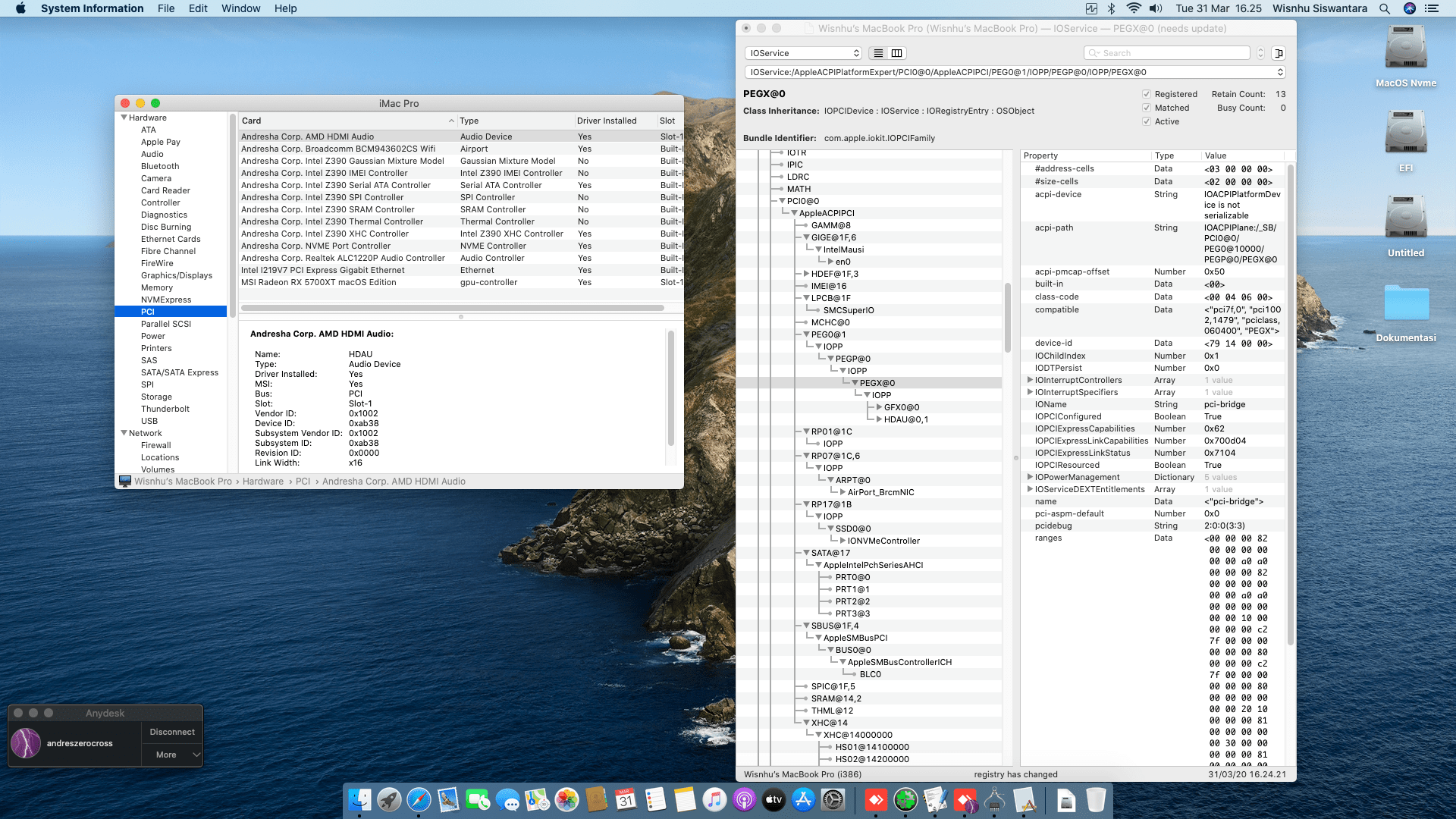This screenshot has width=1456, height=819.
Task: Toggle the Registered checkbox
Action: (x=1147, y=94)
